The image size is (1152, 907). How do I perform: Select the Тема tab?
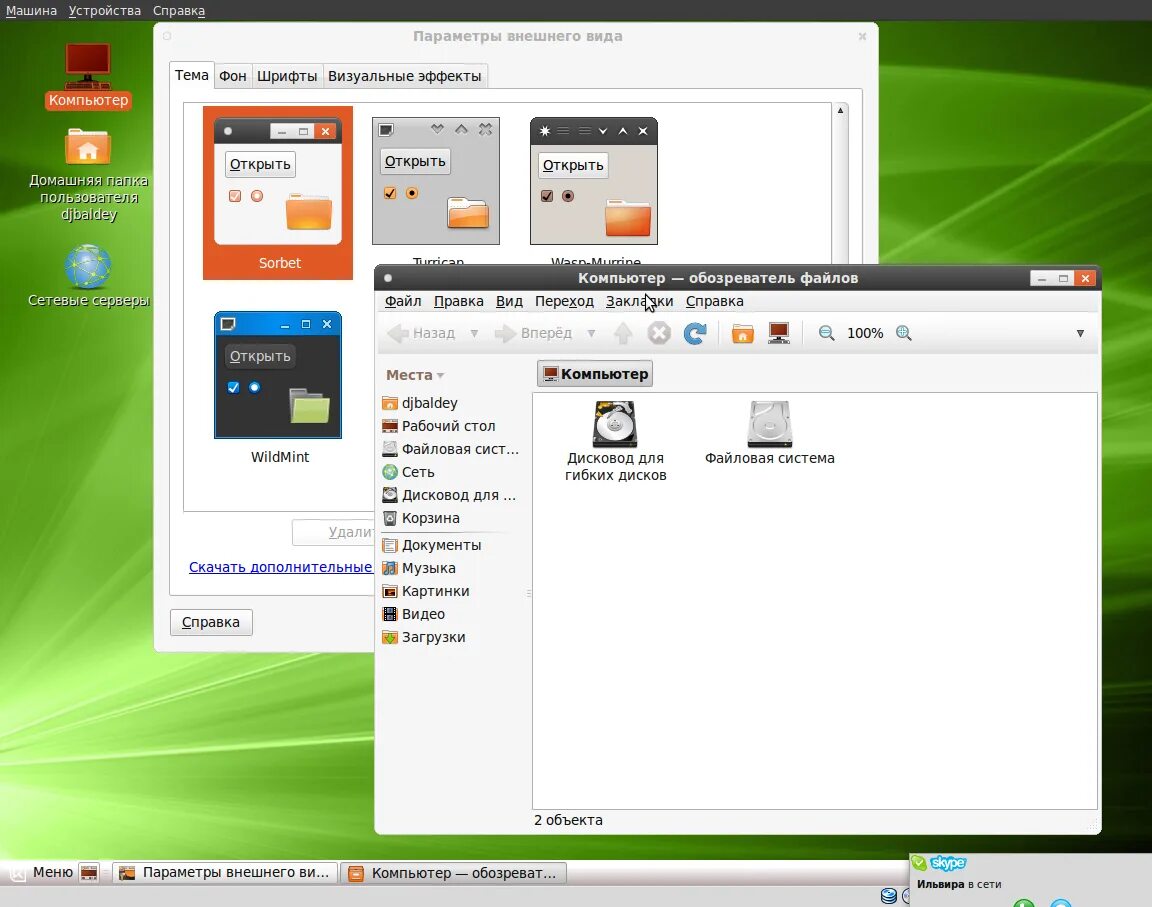[x=191, y=75]
